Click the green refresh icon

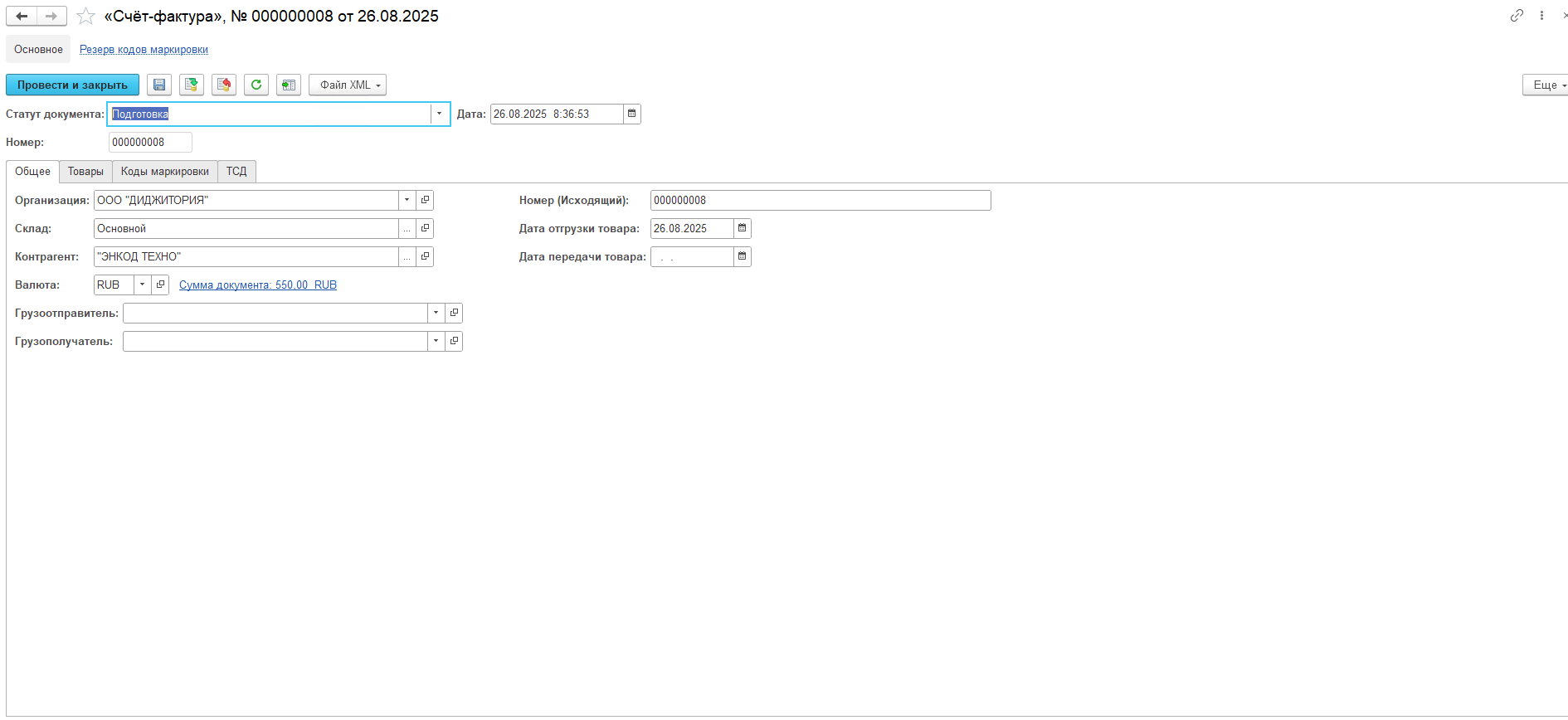tap(256, 85)
